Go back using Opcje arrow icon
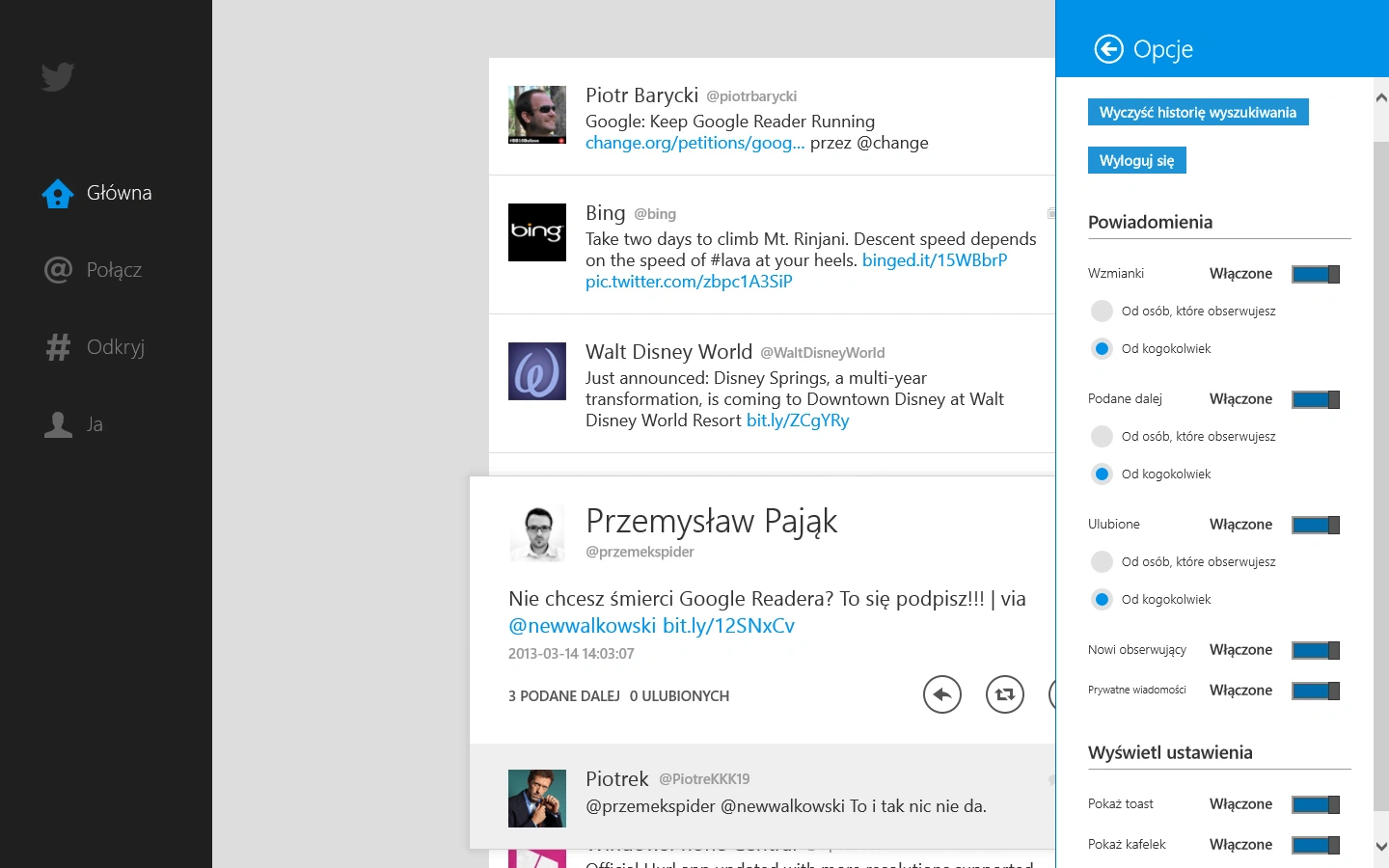Viewport: 1389px width, 868px height. pos(1109,48)
